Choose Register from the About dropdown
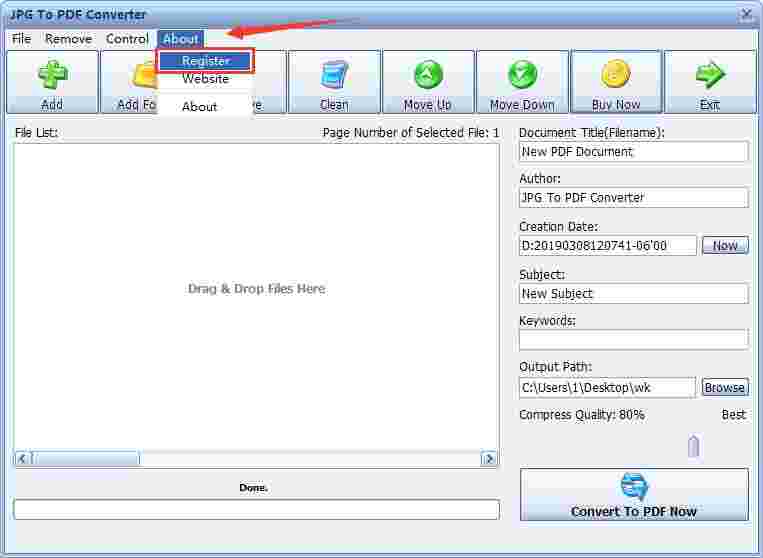763x558 pixels. click(x=205, y=61)
